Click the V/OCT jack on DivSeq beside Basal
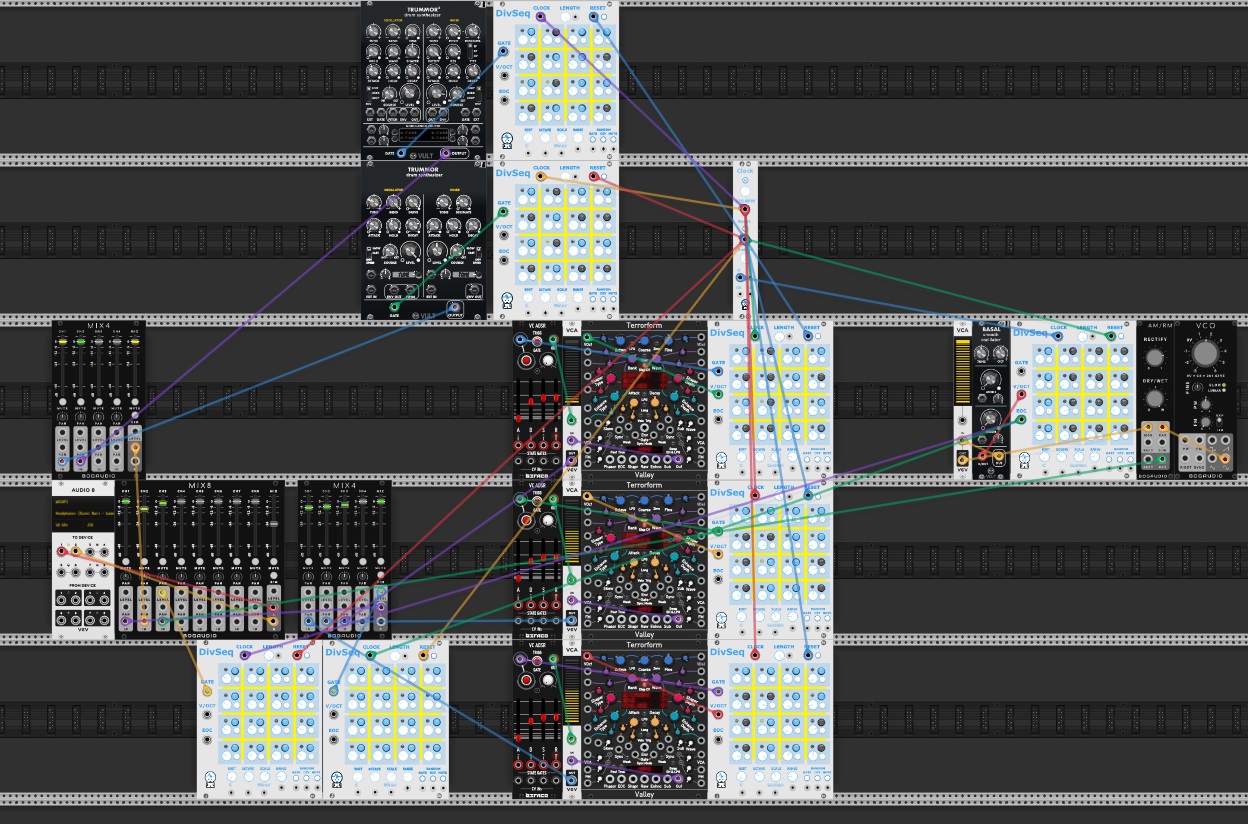 (x=1021, y=394)
